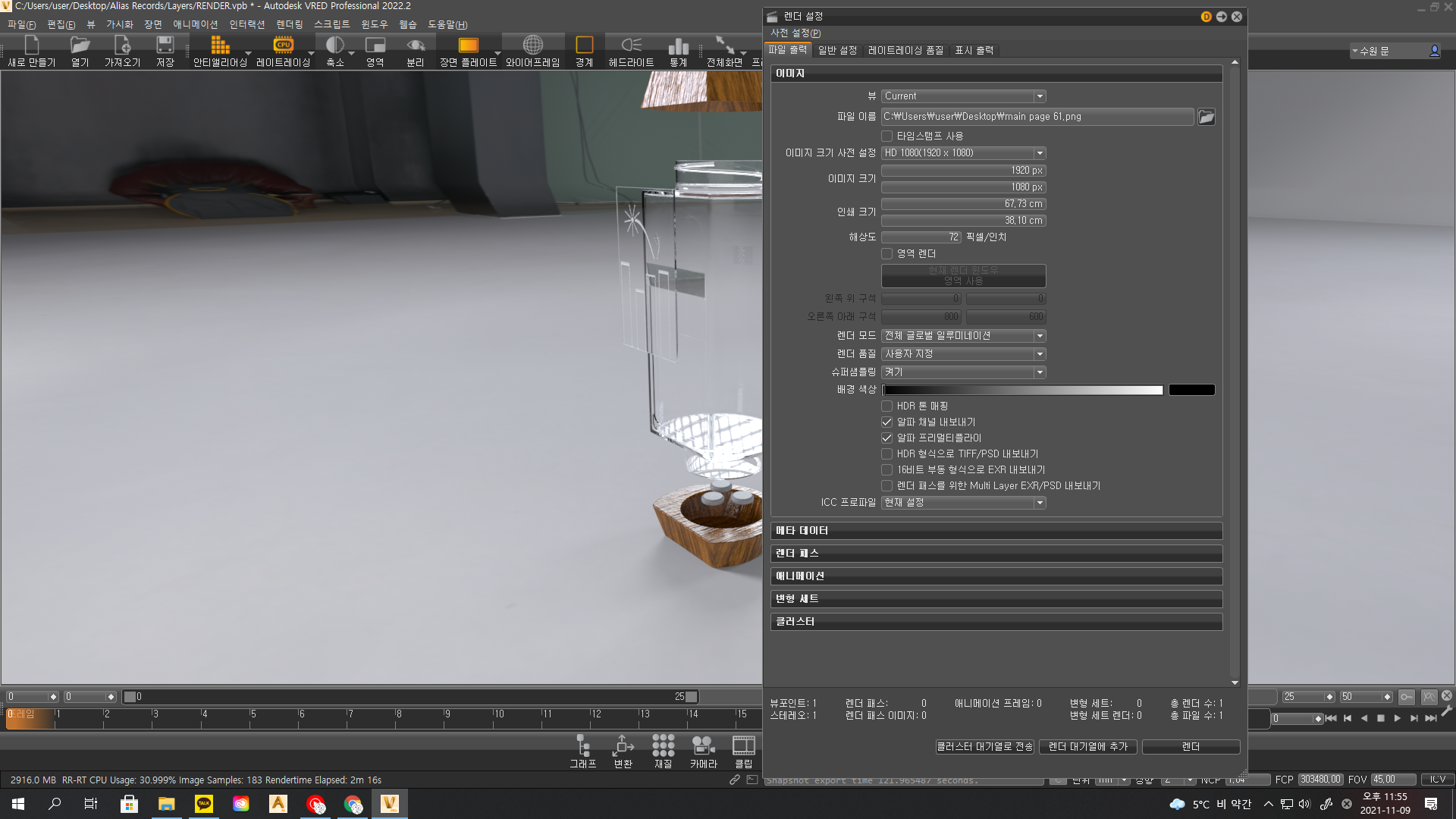The image size is (1456, 819).
Task: Click the 배경 색상 color swatch
Action: click(x=1191, y=389)
